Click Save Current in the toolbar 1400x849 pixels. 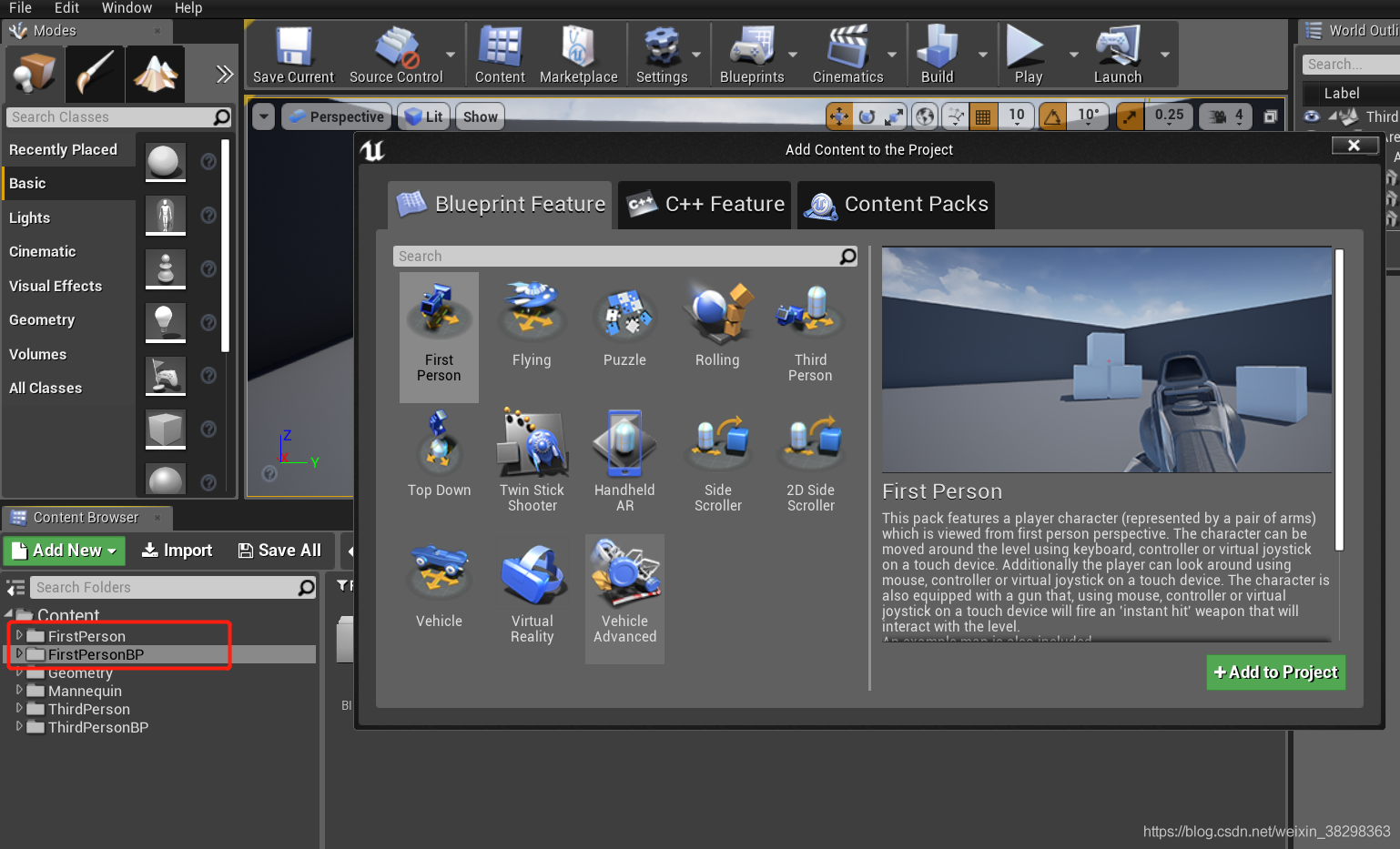(x=293, y=56)
